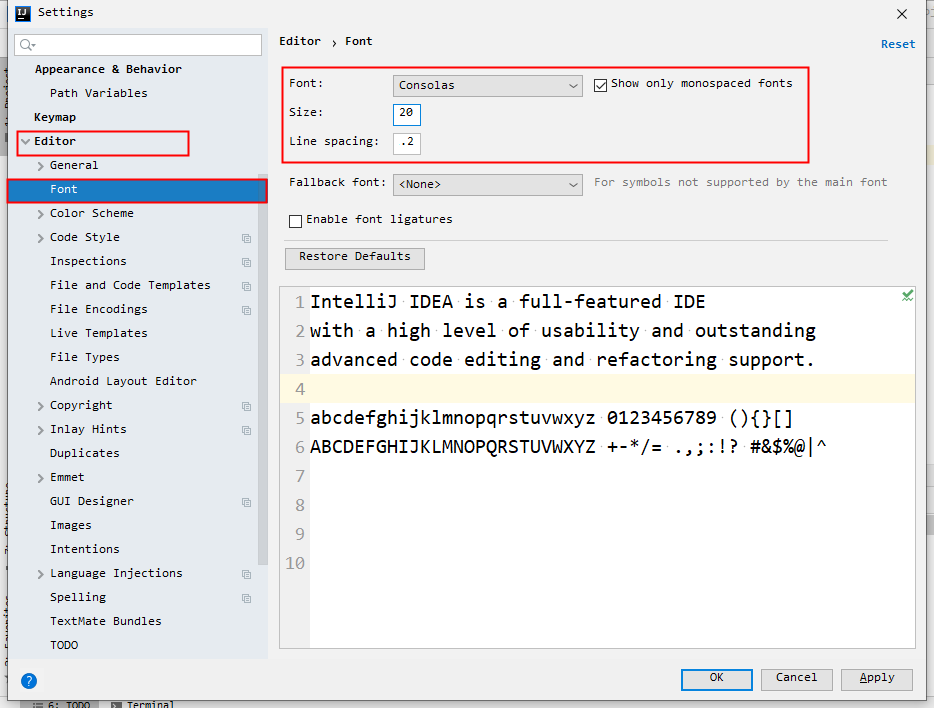The width and height of the screenshot is (934, 708).
Task: Click the settings-copy icon beside Live Templates
Action: pos(246,334)
